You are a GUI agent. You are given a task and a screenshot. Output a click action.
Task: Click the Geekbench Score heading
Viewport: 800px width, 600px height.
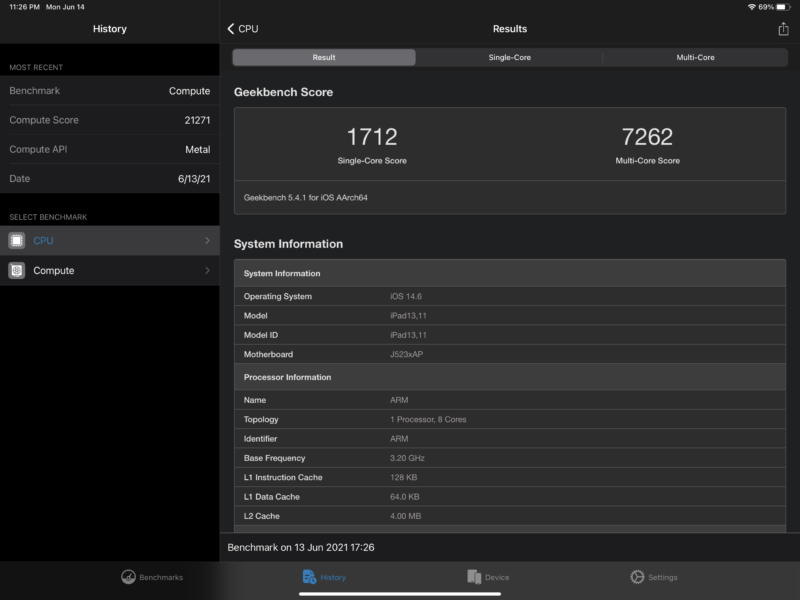click(283, 92)
